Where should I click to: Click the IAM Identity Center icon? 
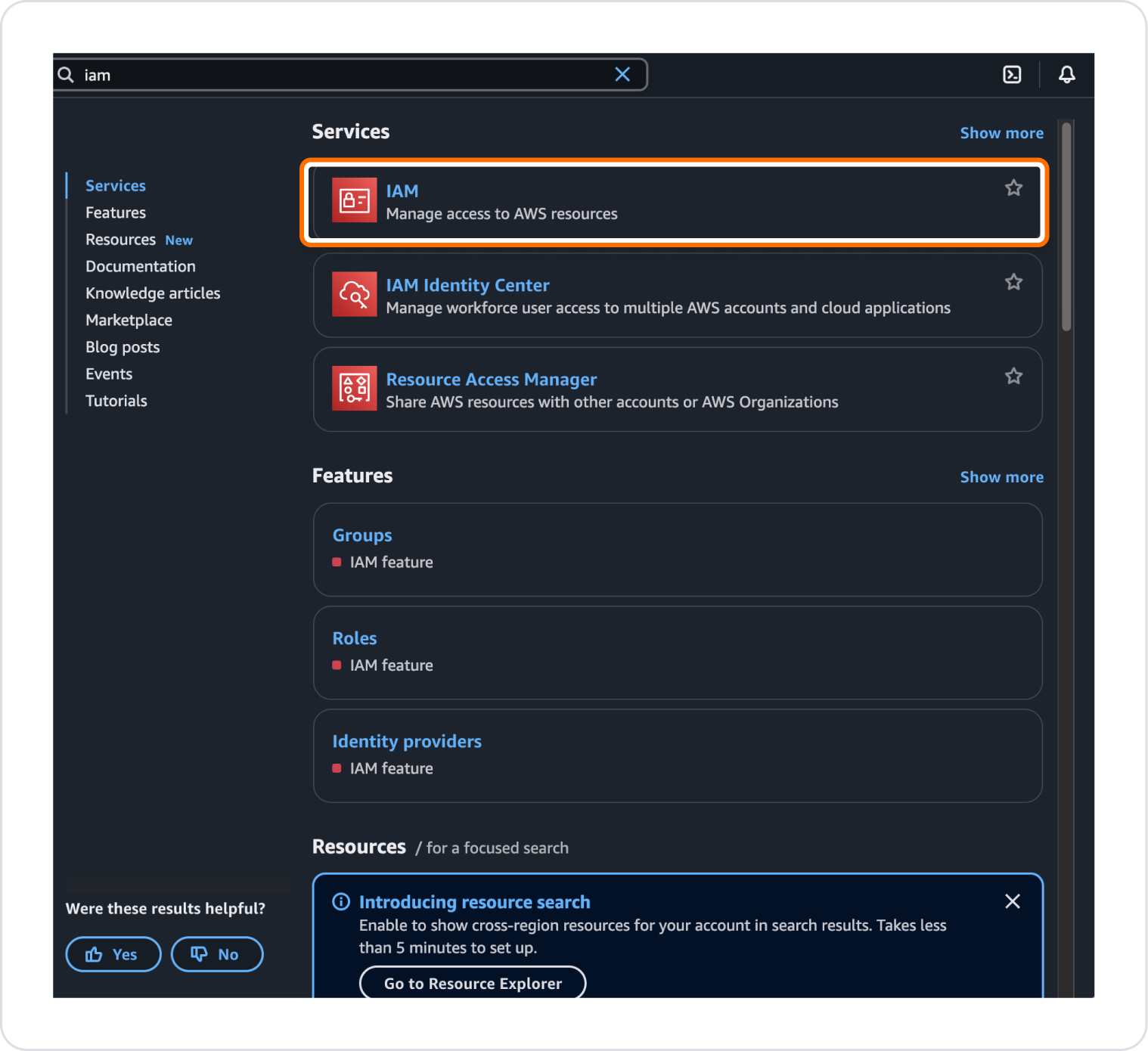click(x=355, y=294)
